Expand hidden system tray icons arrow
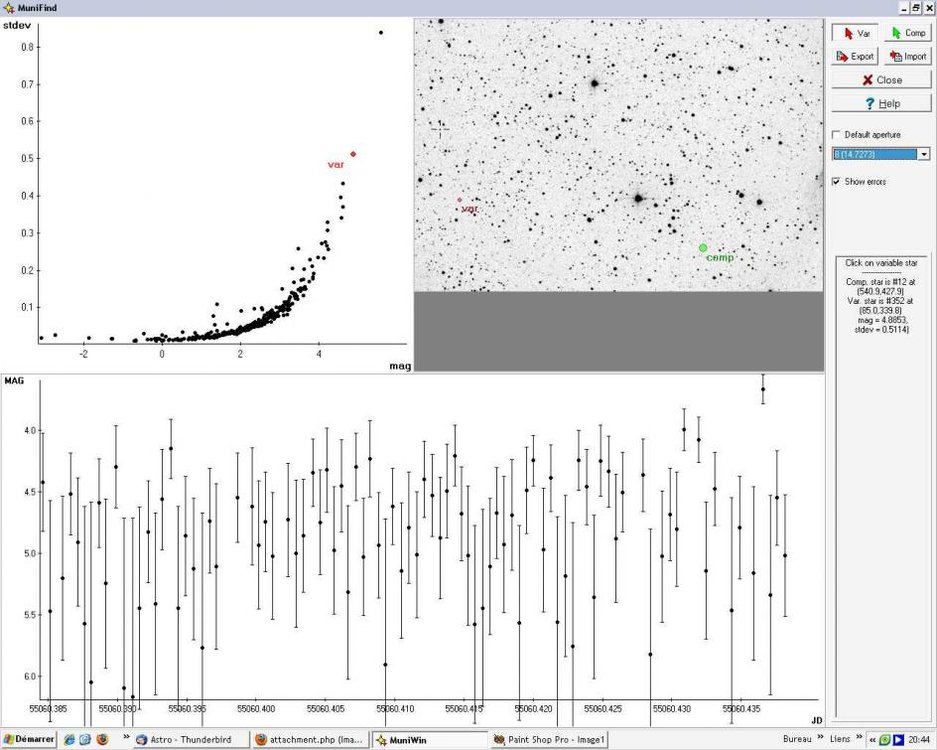 tap(873, 740)
